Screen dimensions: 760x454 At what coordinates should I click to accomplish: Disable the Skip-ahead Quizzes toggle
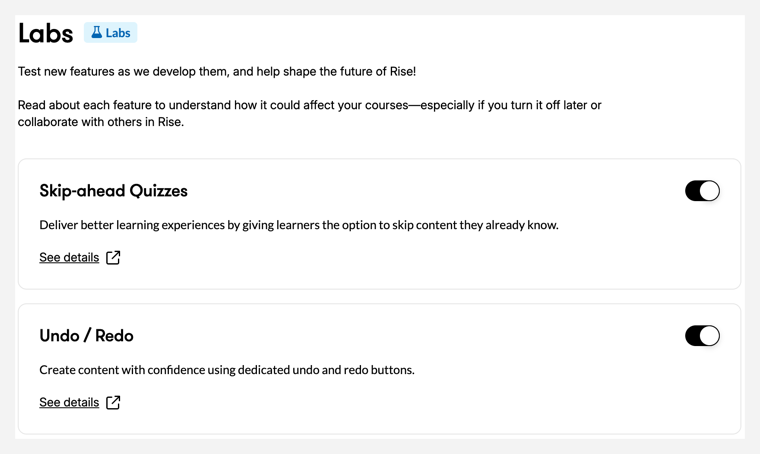coord(702,191)
